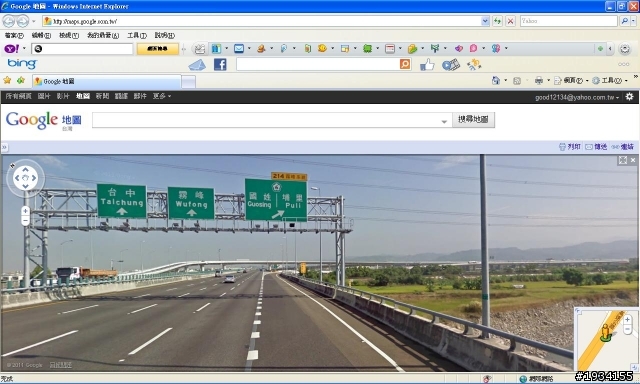
Task: Select the Google 地圖 browser tab
Action: (107, 81)
